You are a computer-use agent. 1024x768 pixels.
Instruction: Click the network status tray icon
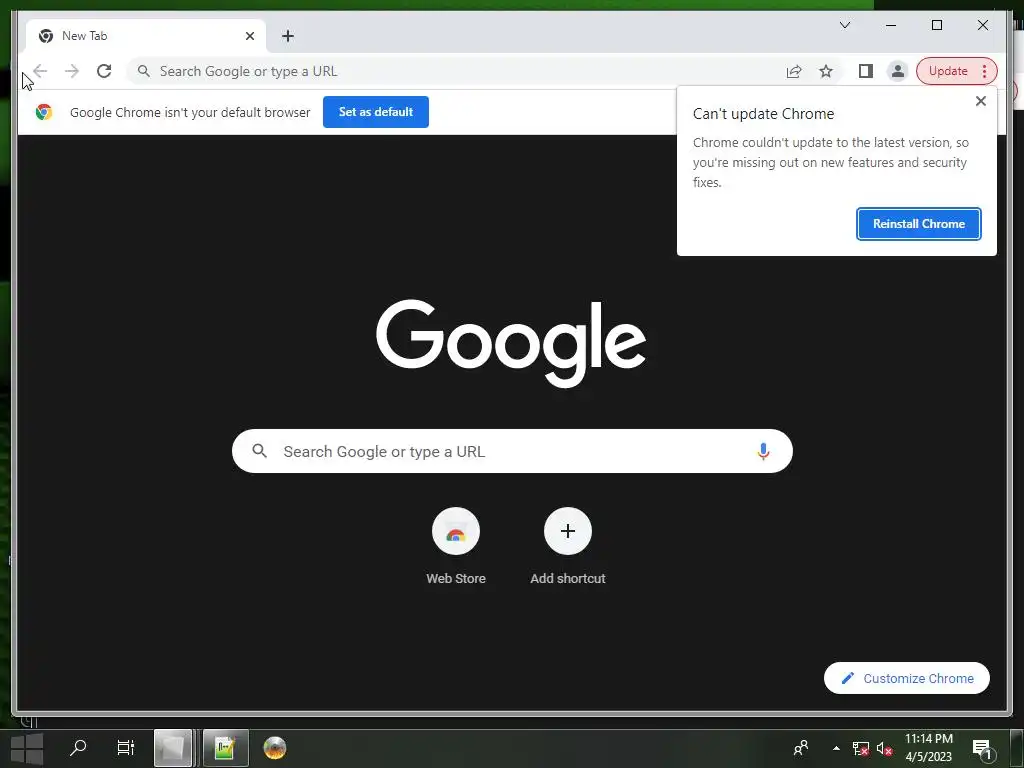click(x=861, y=748)
